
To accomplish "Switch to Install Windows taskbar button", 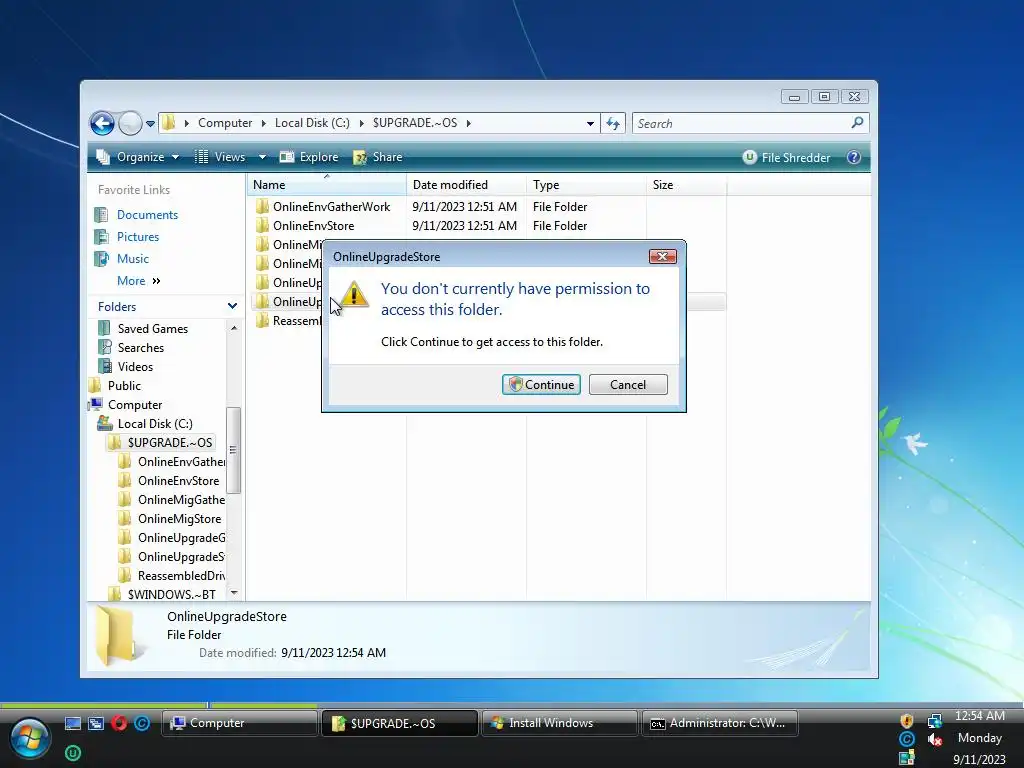I will tap(559, 723).
